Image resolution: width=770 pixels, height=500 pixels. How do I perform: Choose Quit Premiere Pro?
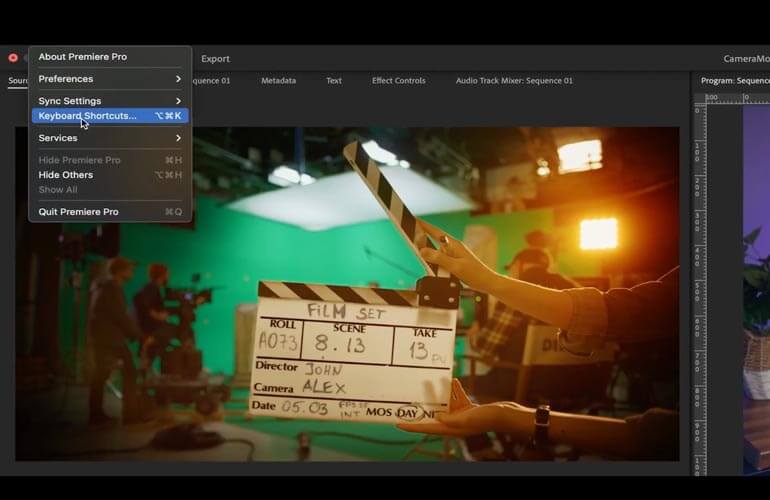click(110, 212)
